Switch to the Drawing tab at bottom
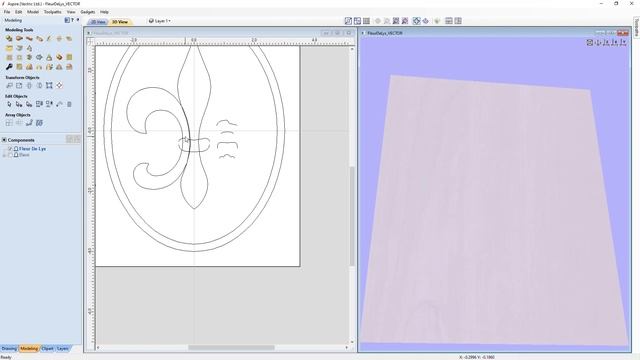 tap(9, 349)
